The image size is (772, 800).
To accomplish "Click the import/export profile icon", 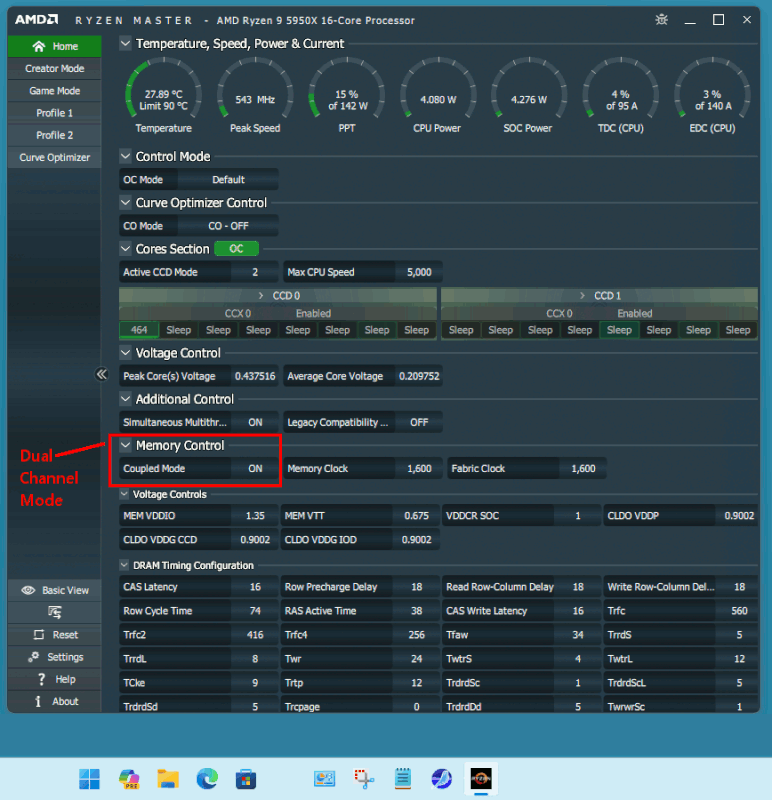I will (55, 612).
